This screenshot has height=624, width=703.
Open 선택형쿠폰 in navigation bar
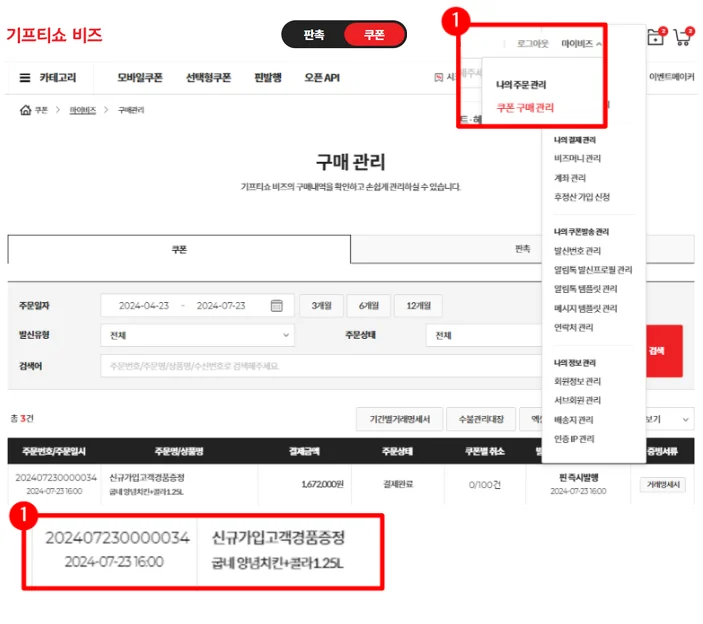(x=208, y=78)
